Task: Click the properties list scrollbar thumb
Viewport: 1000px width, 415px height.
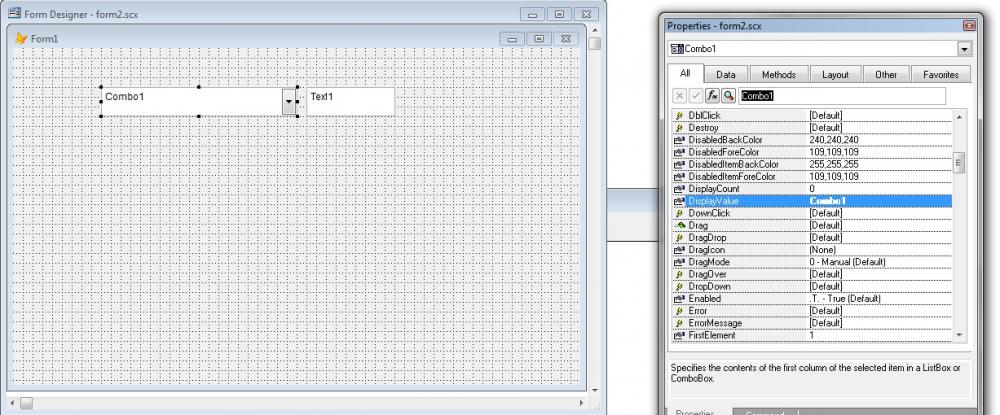Action: 959,163
